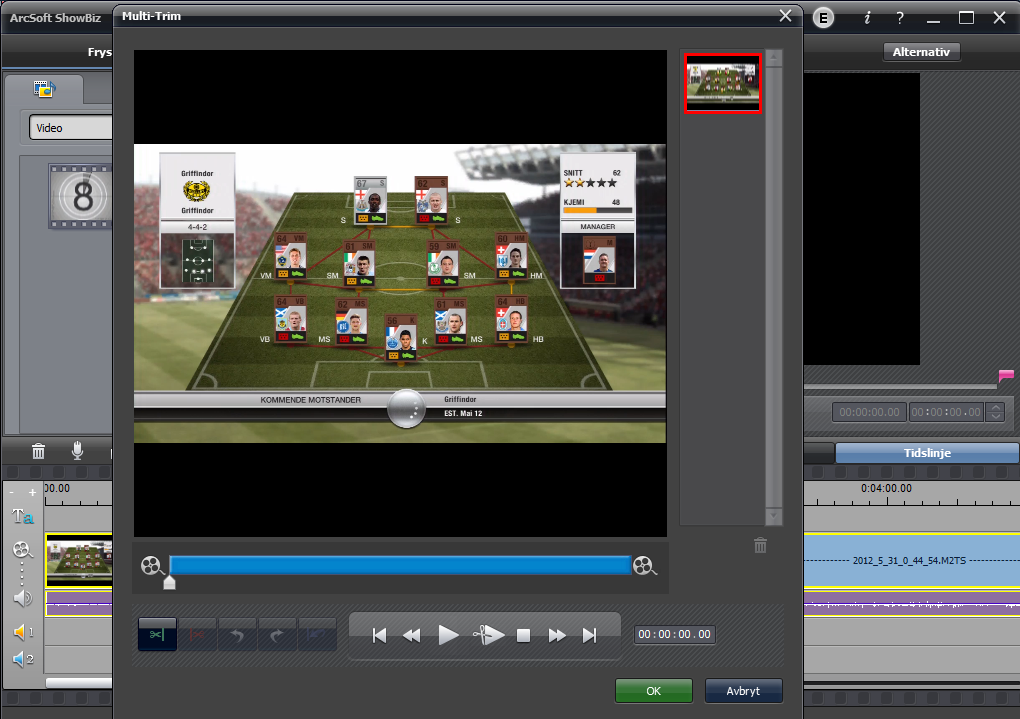Screen dimensions: 1020x719
Task: Open the Video type dropdown
Action: 70,128
